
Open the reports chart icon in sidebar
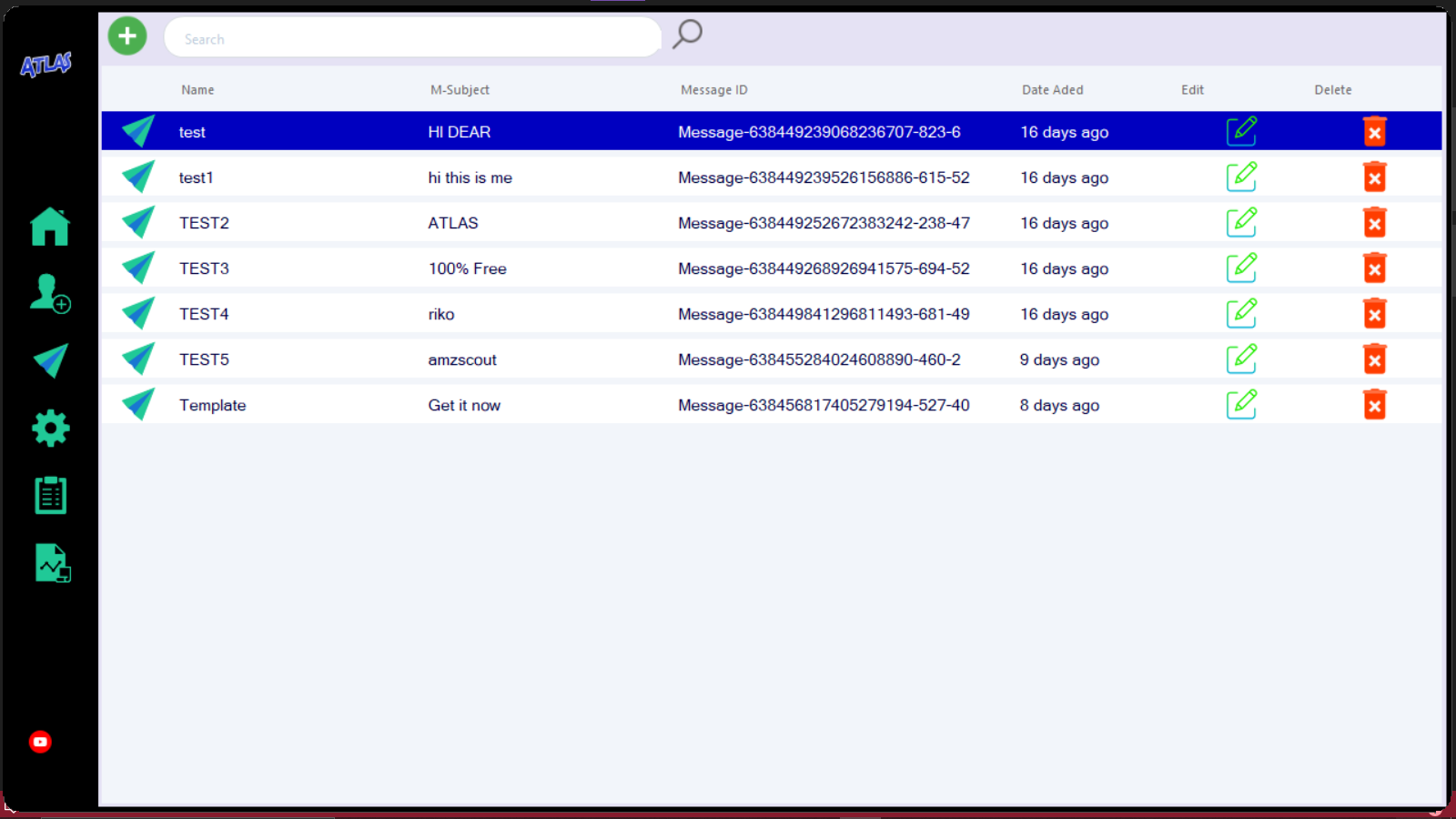click(x=52, y=562)
